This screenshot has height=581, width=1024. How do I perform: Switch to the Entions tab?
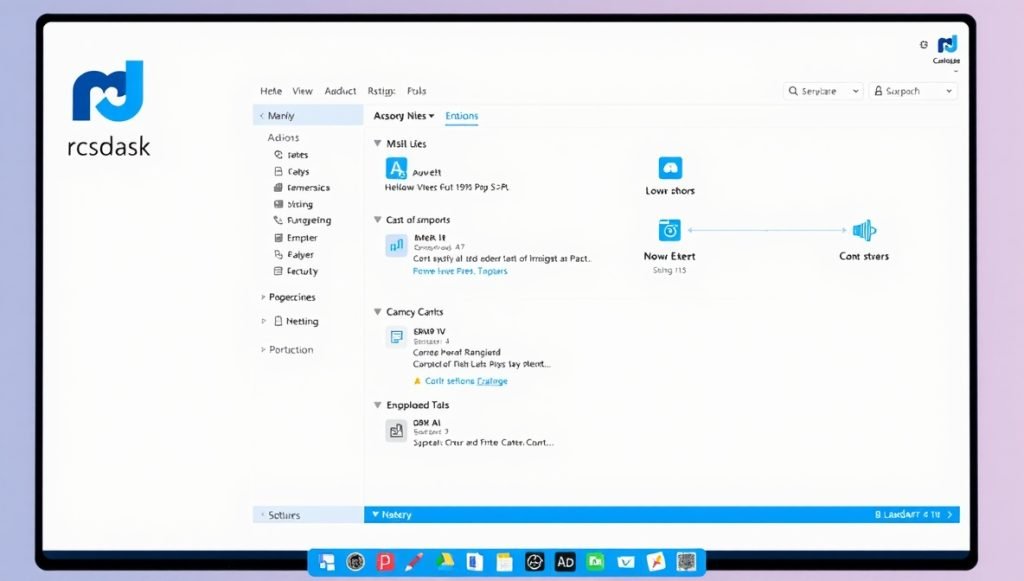point(461,116)
